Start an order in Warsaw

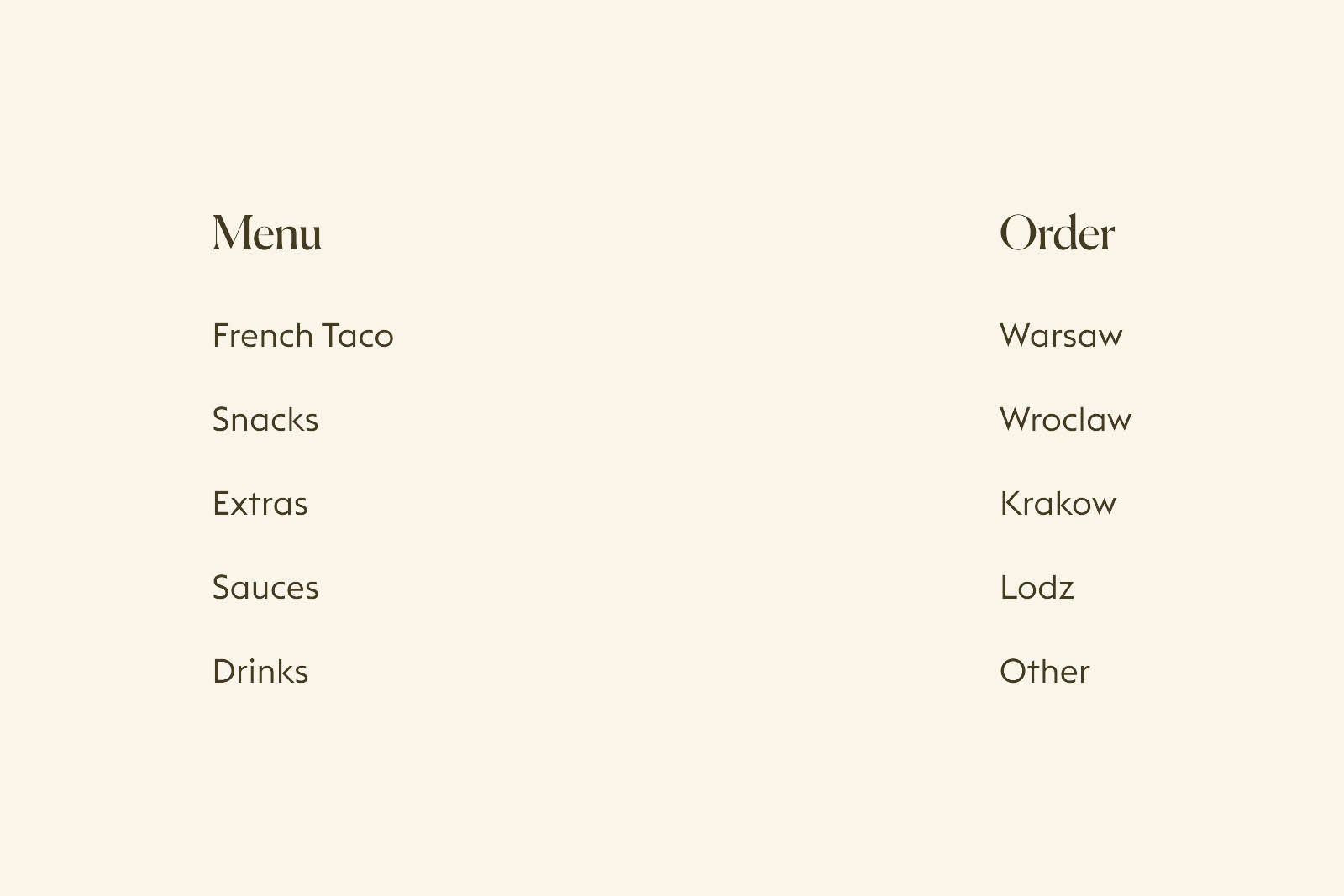click(1061, 336)
